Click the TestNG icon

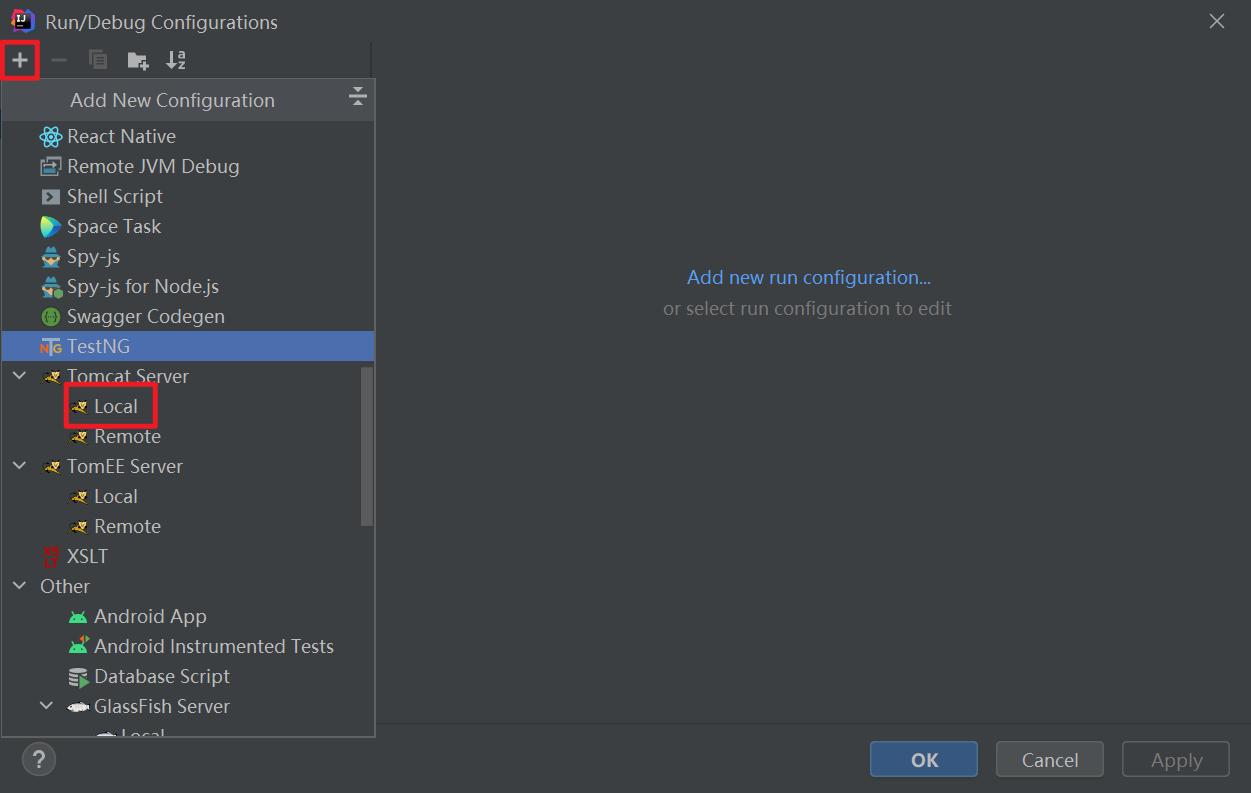[x=51, y=347]
